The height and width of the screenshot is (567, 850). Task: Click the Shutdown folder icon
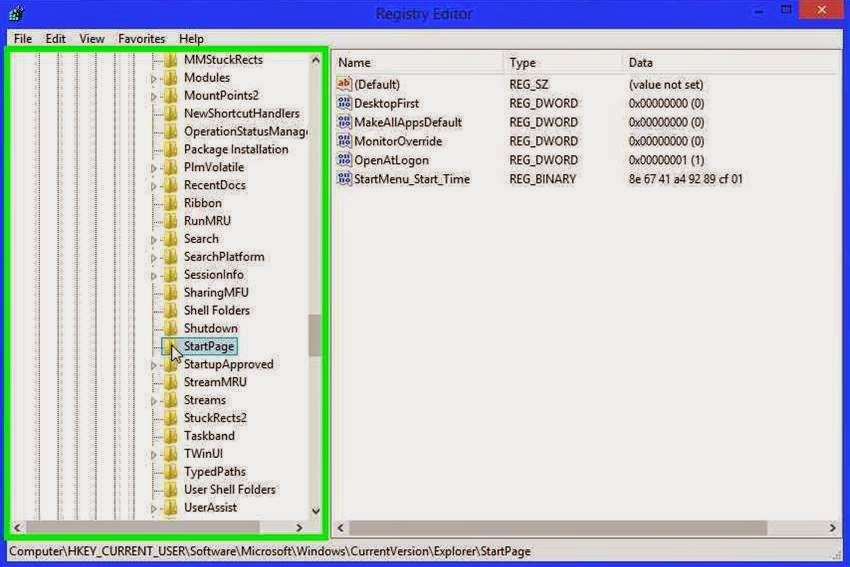tap(171, 328)
